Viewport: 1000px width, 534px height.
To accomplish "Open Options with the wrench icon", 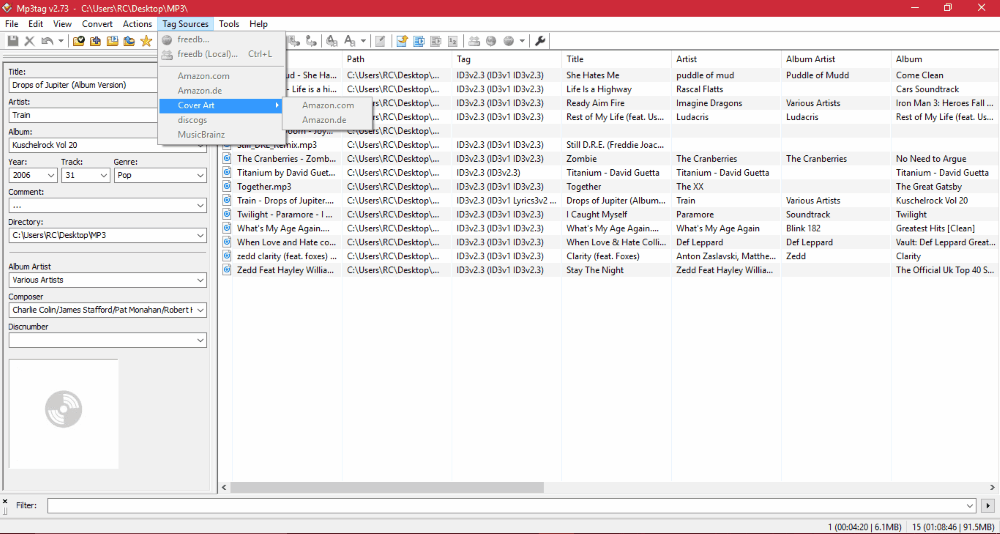I will (x=540, y=41).
